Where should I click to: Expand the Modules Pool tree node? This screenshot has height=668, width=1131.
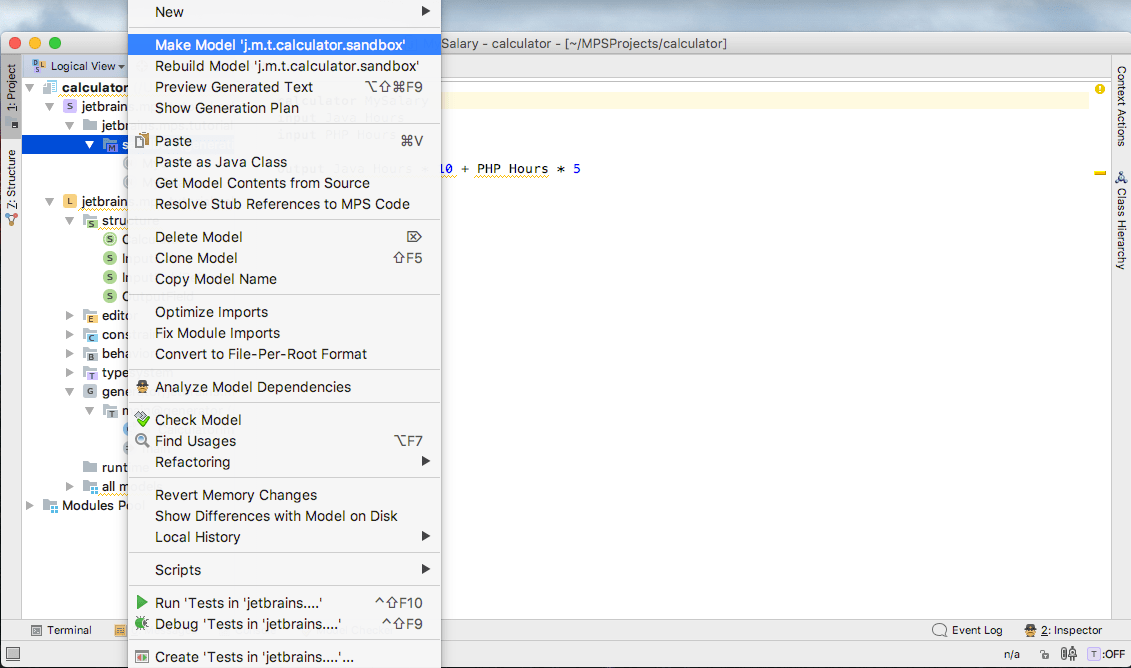tap(30, 506)
